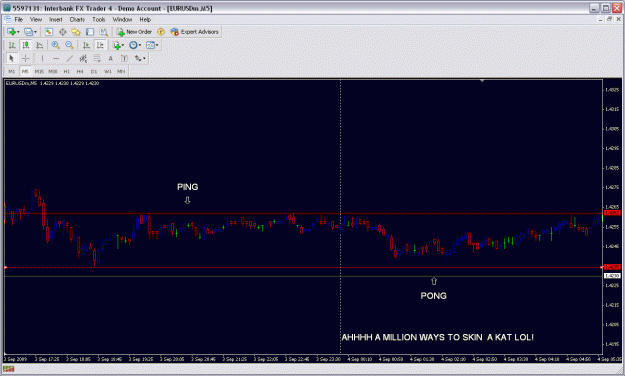Open a new chart window icon
Screen dimensions: 625x376
pos(11,32)
